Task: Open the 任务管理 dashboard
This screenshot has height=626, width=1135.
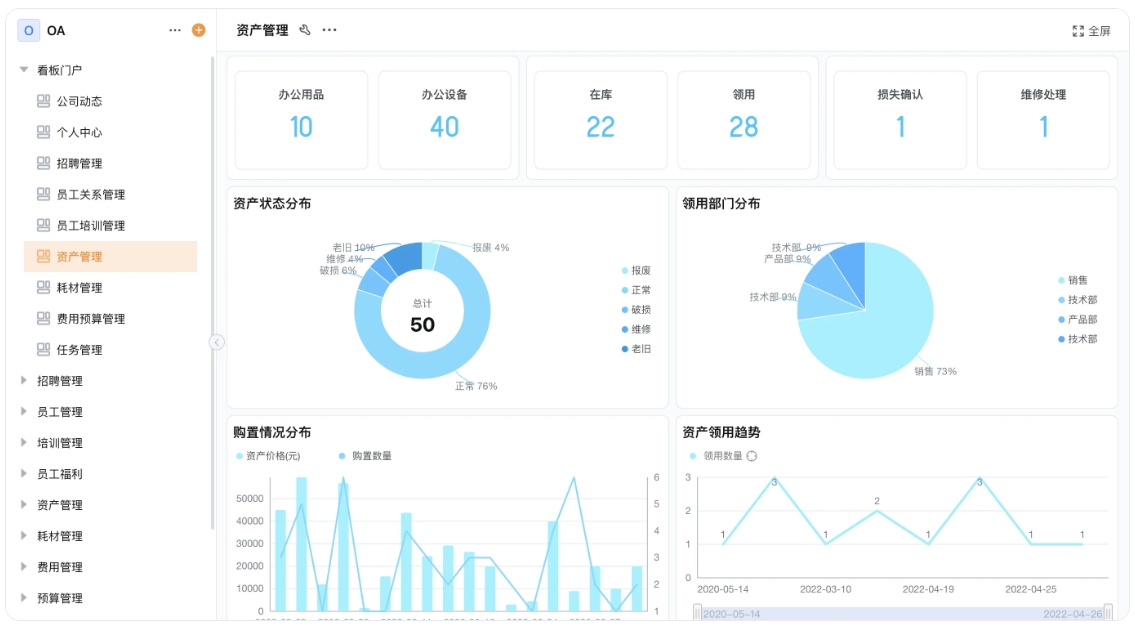Action: point(80,349)
